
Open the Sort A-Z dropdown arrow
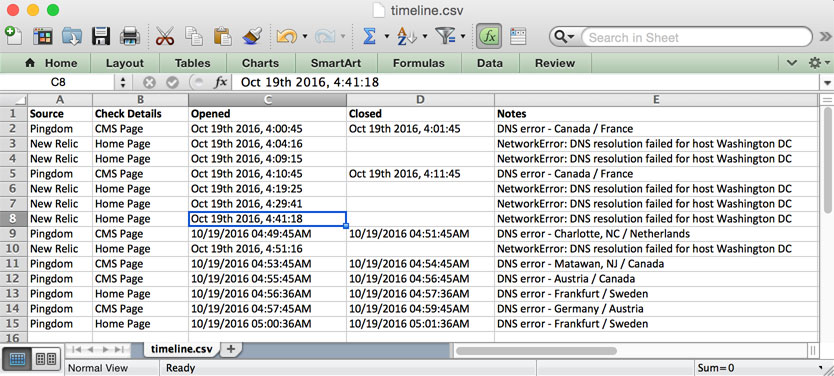pos(425,37)
